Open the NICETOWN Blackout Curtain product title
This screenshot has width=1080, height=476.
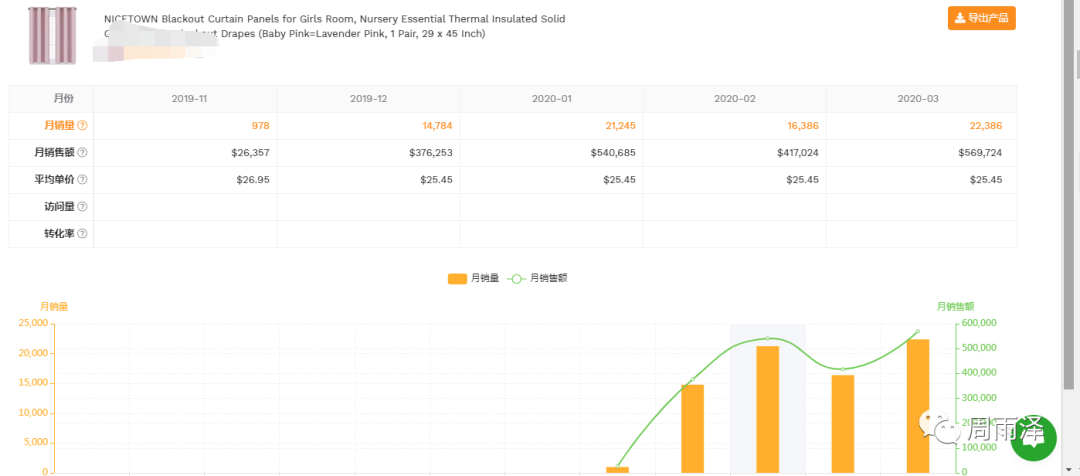click(334, 20)
